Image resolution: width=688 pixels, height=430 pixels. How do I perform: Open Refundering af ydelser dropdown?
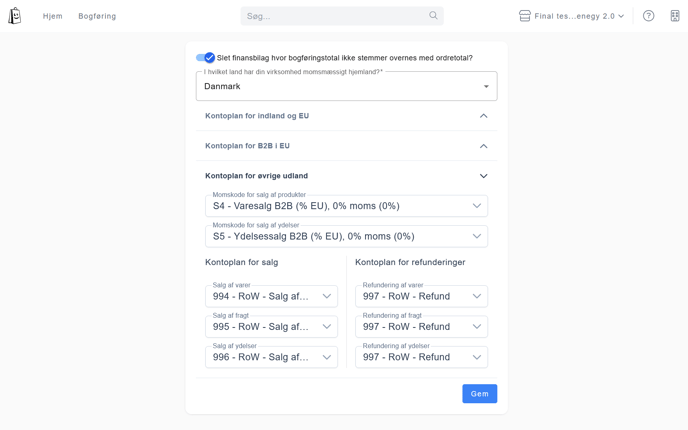(x=421, y=357)
